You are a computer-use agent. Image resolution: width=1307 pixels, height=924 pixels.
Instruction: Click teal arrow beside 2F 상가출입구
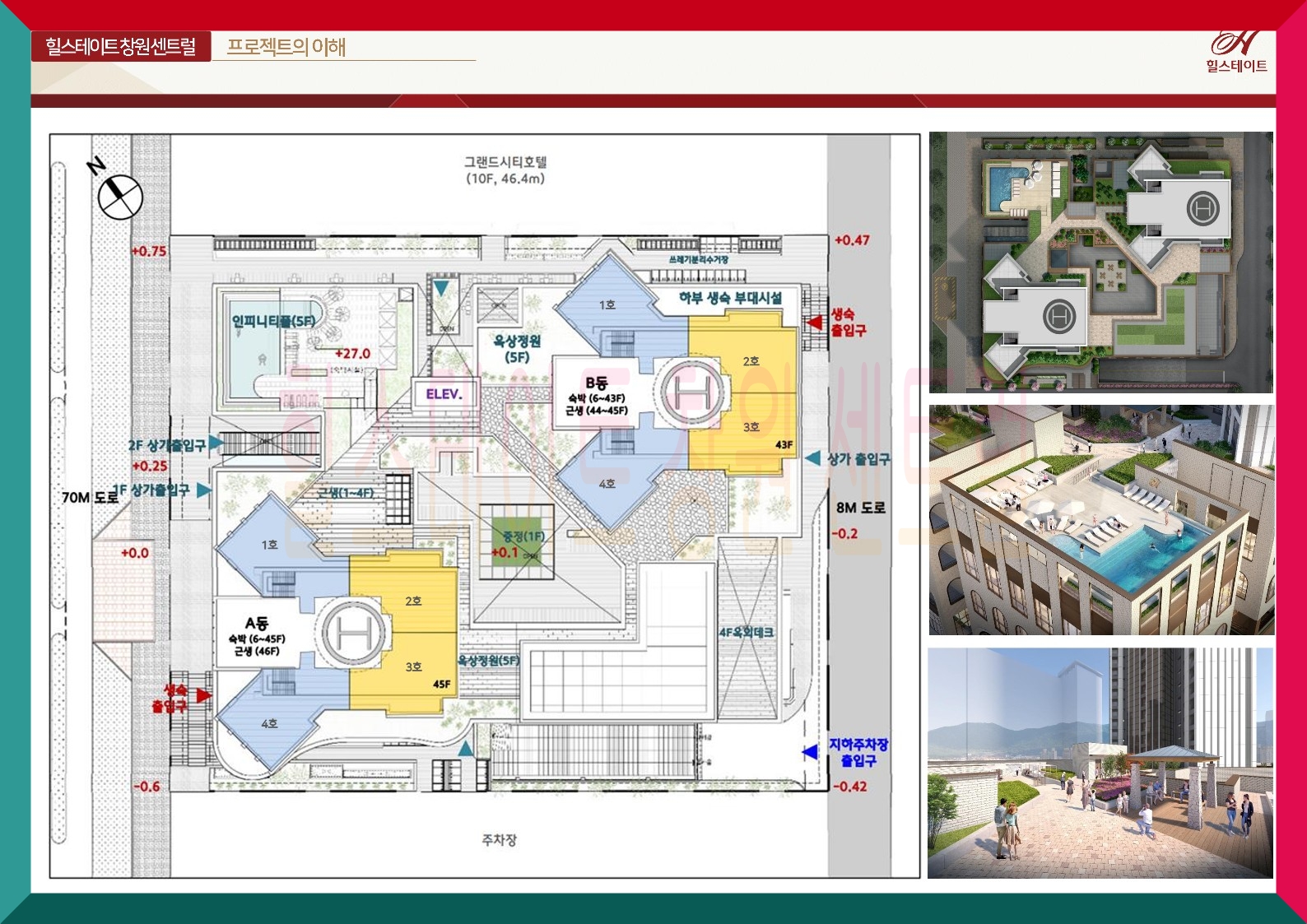point(216,443)
